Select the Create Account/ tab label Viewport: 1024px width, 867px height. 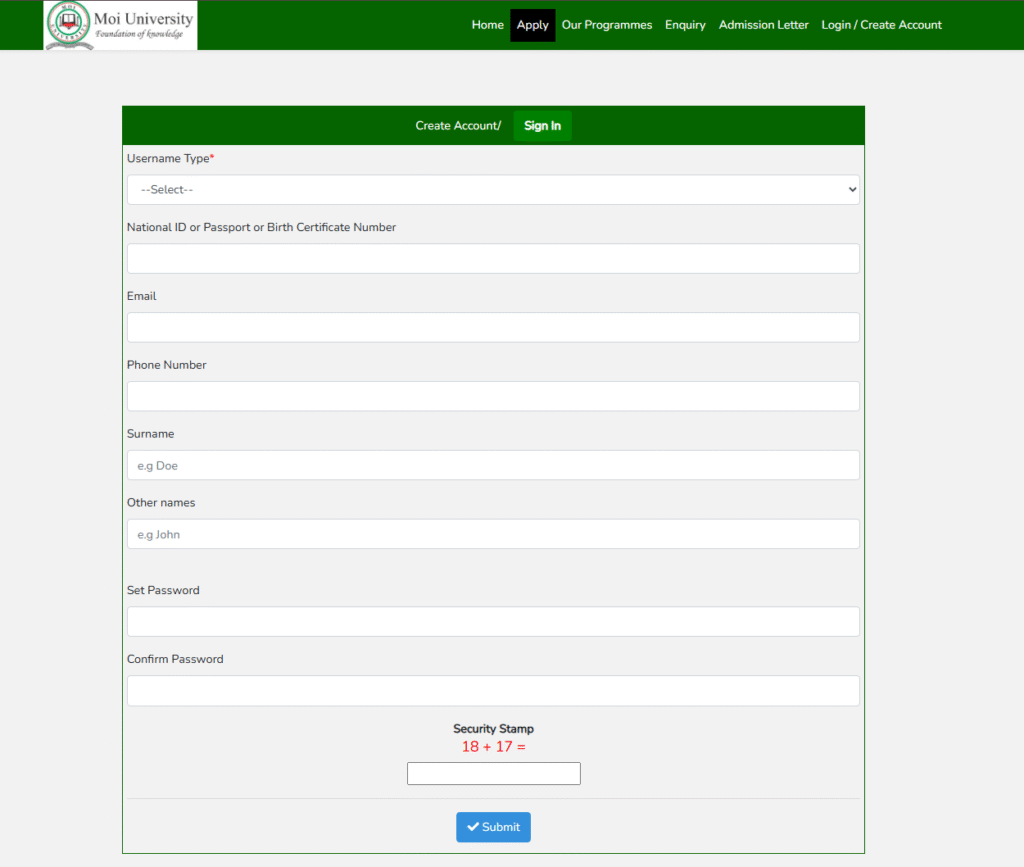458,125
